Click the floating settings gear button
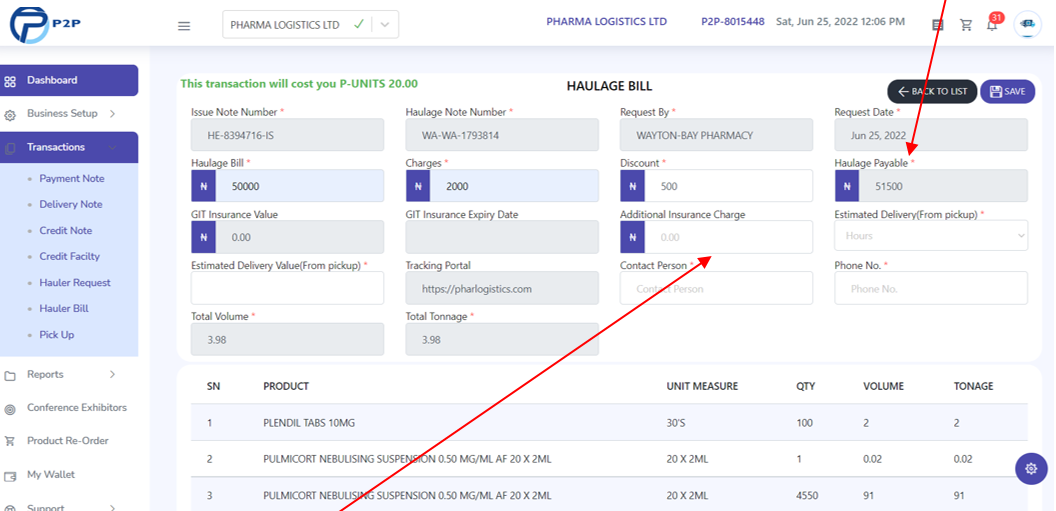 pyautogui.click(x=1031, y=469)
